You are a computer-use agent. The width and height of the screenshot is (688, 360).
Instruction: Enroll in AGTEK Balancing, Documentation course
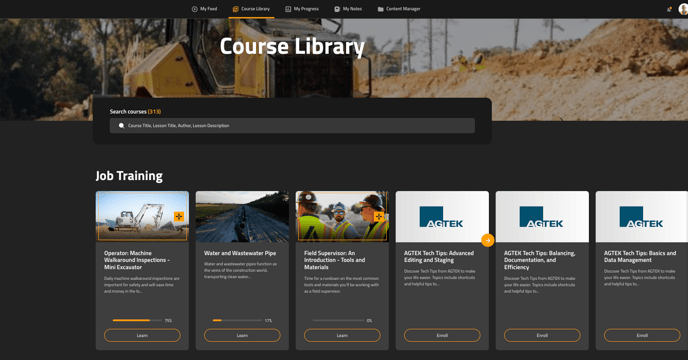tap(542, 335)
